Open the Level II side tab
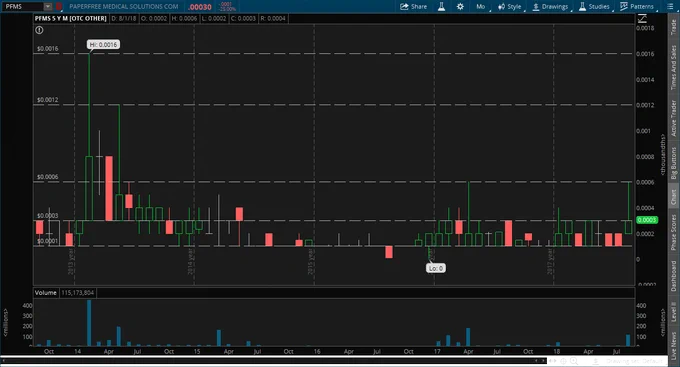 (673, 312)
